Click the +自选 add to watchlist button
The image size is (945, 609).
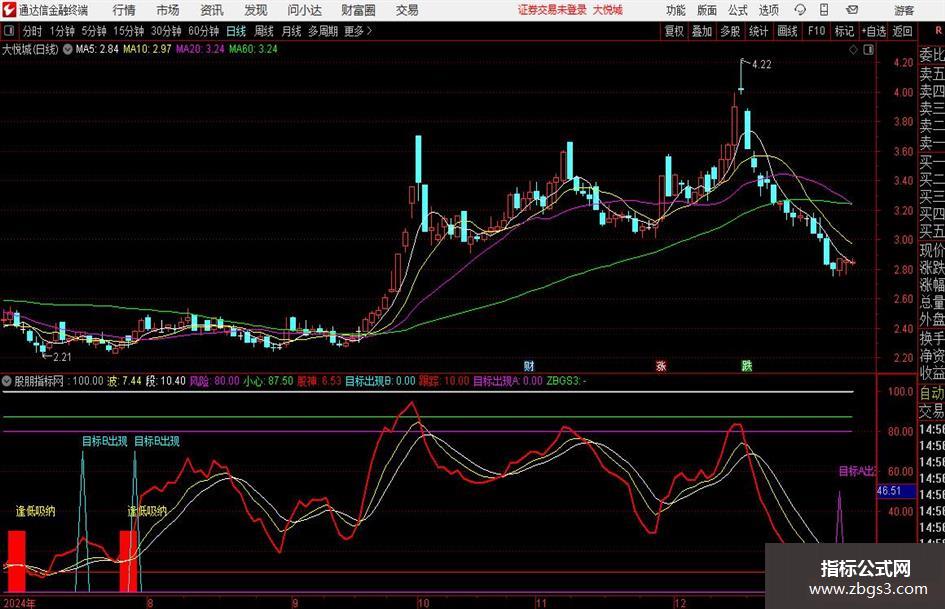coord(874,31)
